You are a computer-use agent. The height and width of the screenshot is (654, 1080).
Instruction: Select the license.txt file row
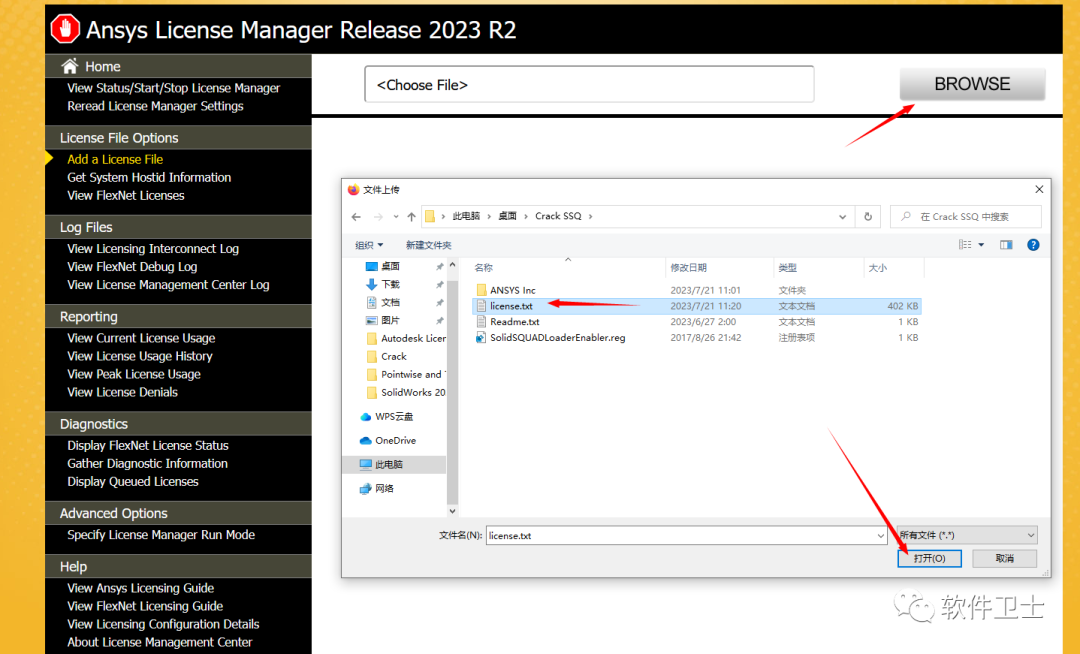pos(696,306)
